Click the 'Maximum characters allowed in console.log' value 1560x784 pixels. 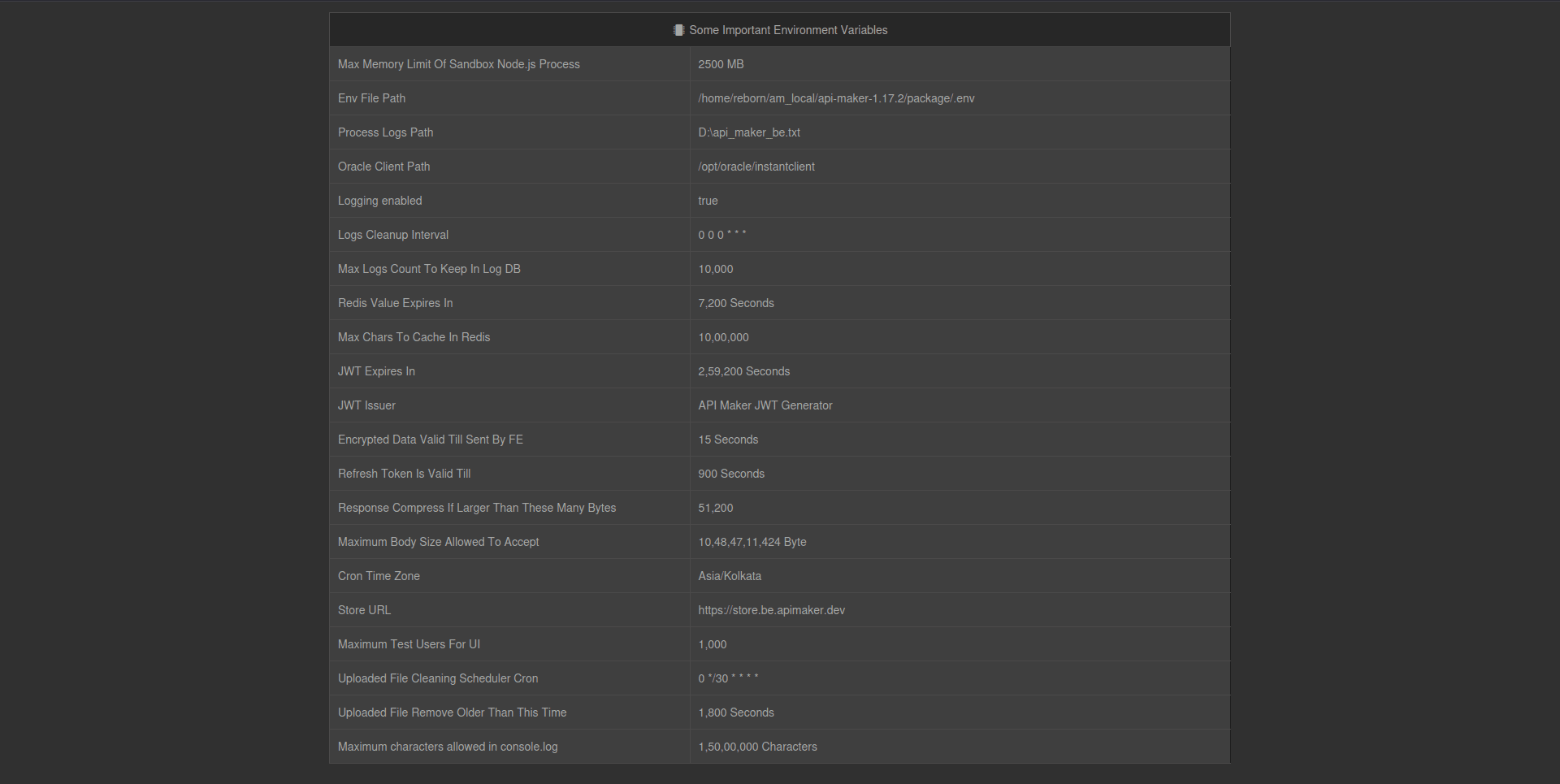(x=757, y=747)
